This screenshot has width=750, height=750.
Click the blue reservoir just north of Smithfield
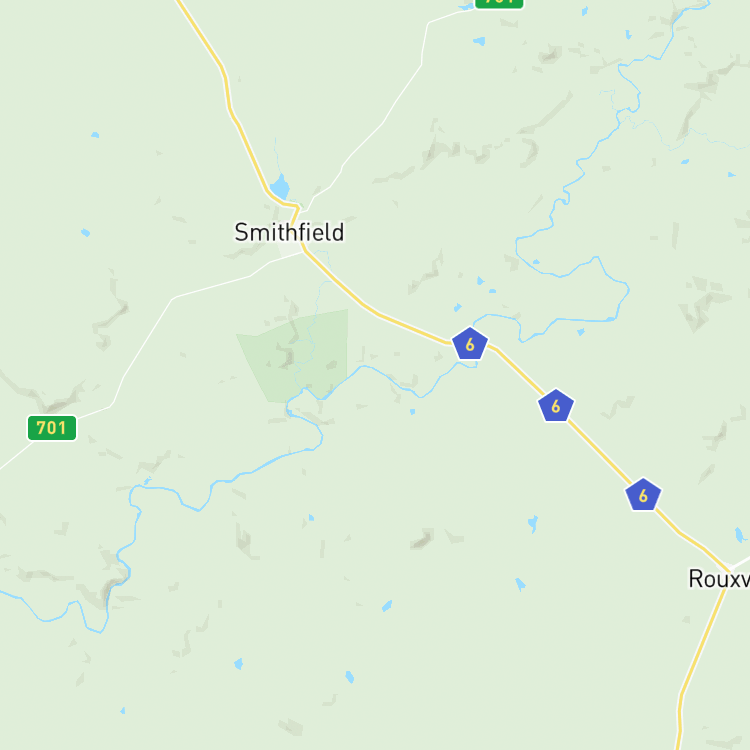pyautogui.click(x=280, y=187)
